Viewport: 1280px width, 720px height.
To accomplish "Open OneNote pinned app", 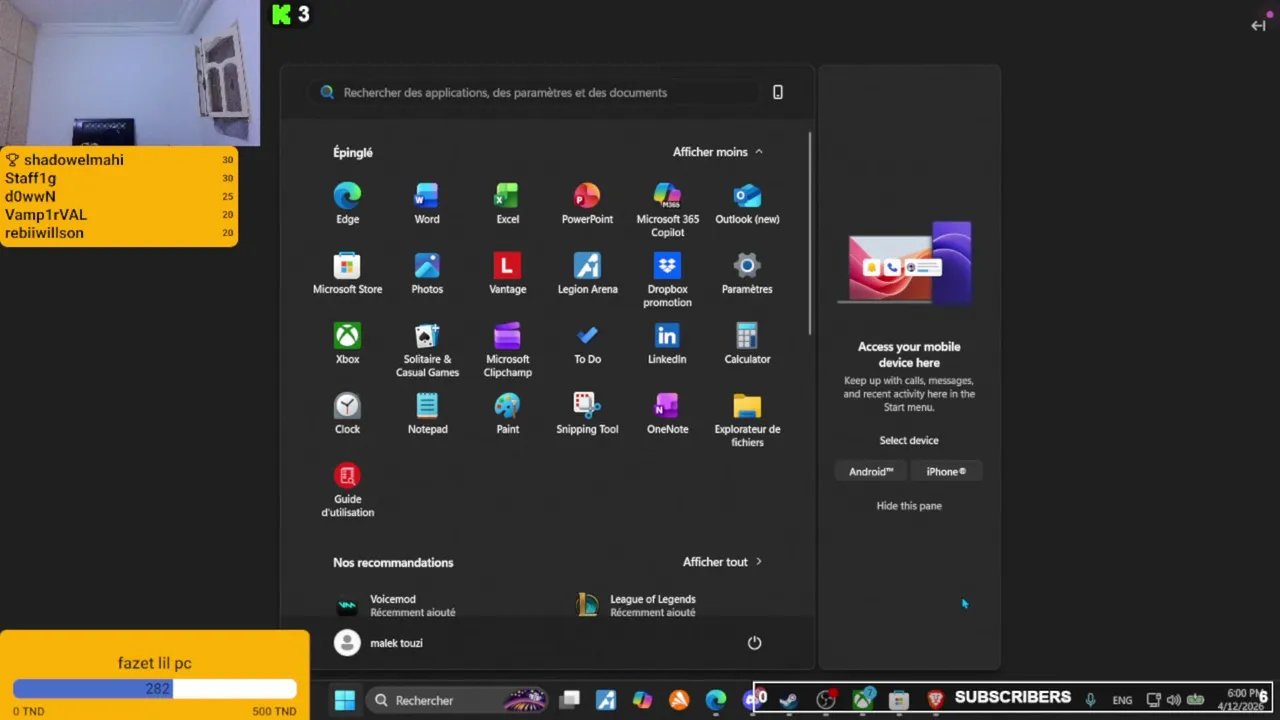I will [x=667, y=414].
